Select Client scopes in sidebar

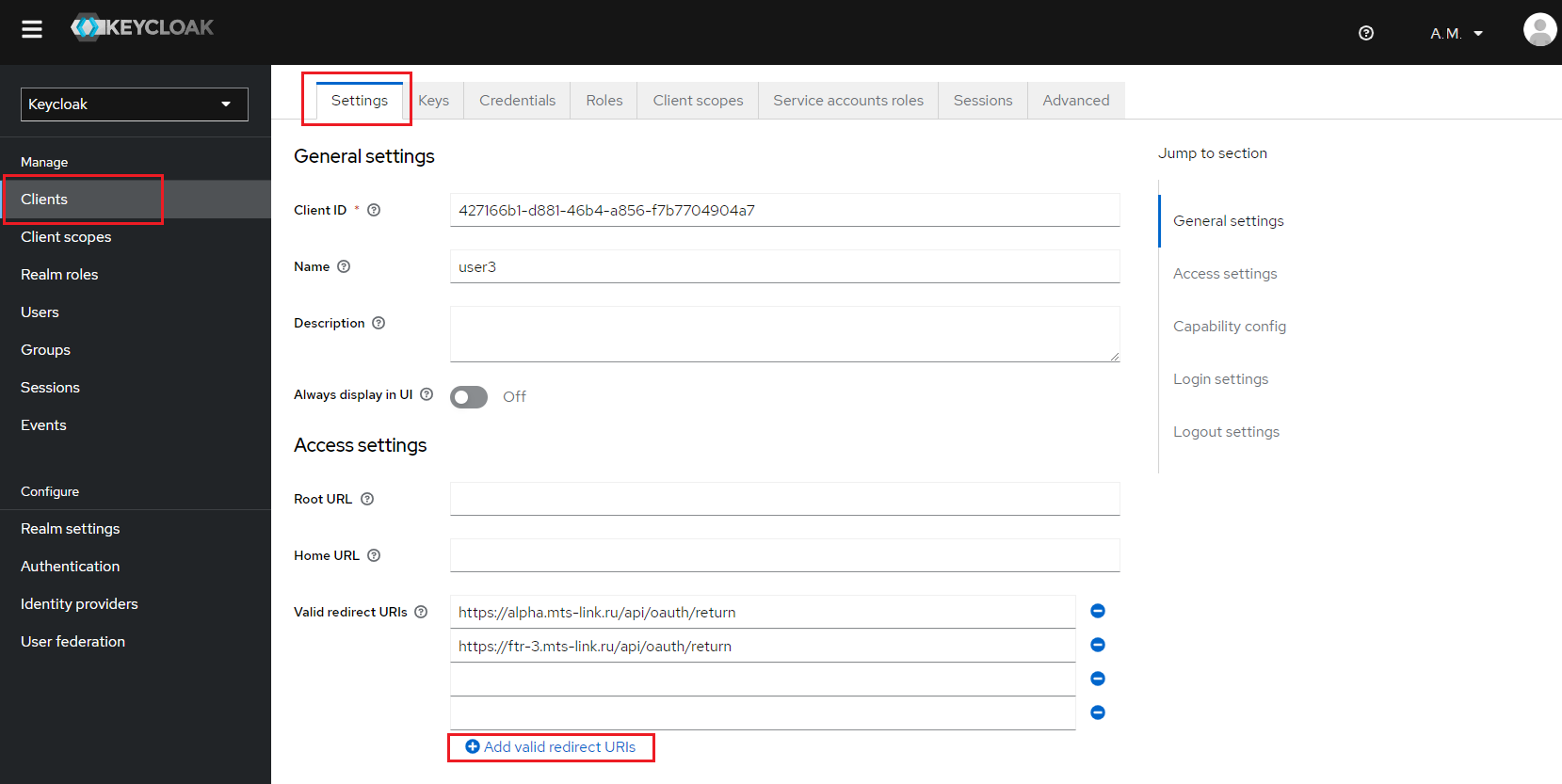tap(136, 237)
